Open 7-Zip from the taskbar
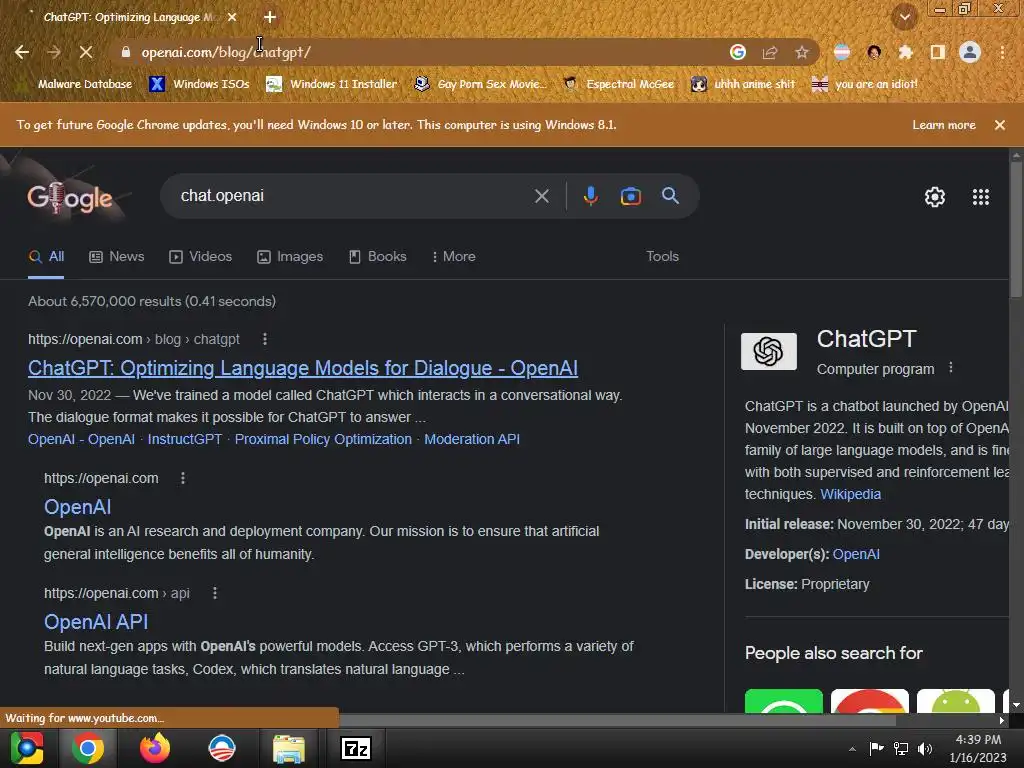The height and width of the screenshot is (768, 1024). click(x=356, y=748)
